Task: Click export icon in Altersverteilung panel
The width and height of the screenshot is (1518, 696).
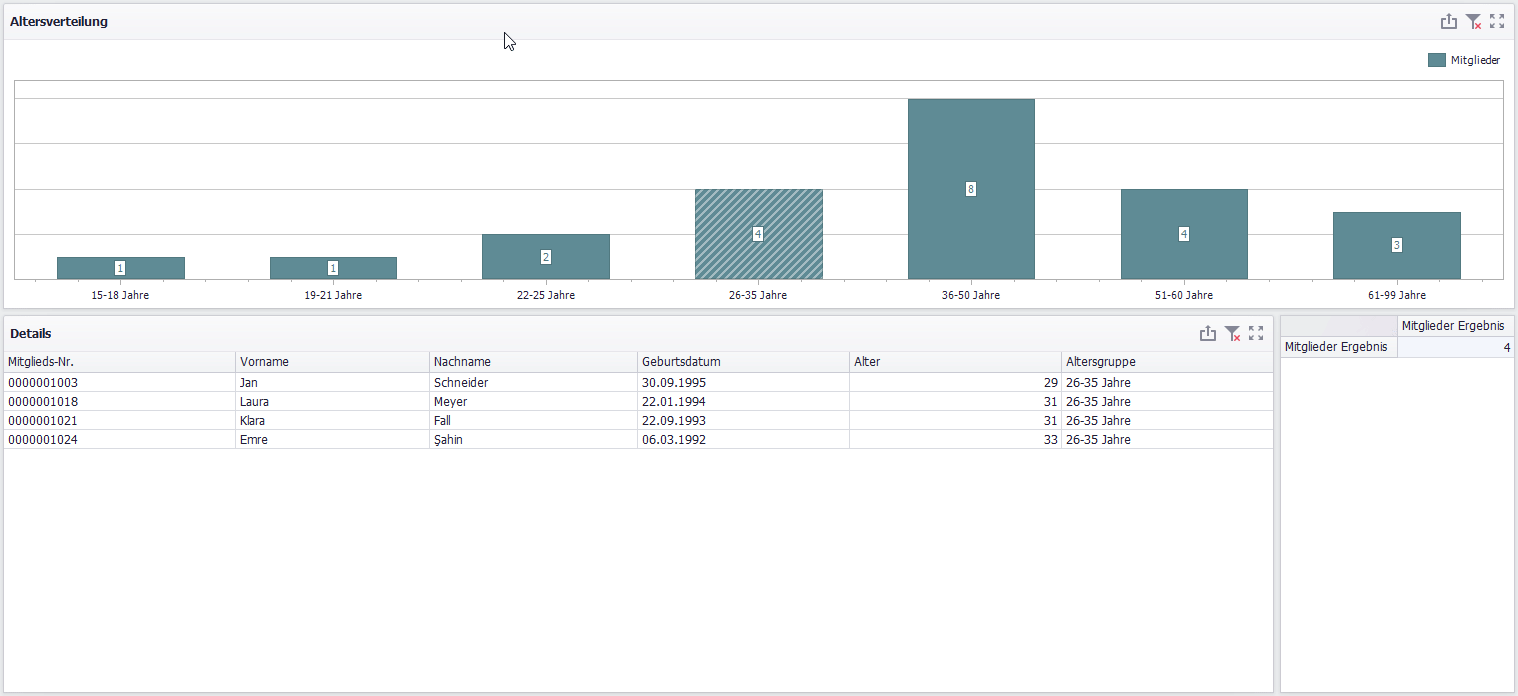Action: point(1448,21)
